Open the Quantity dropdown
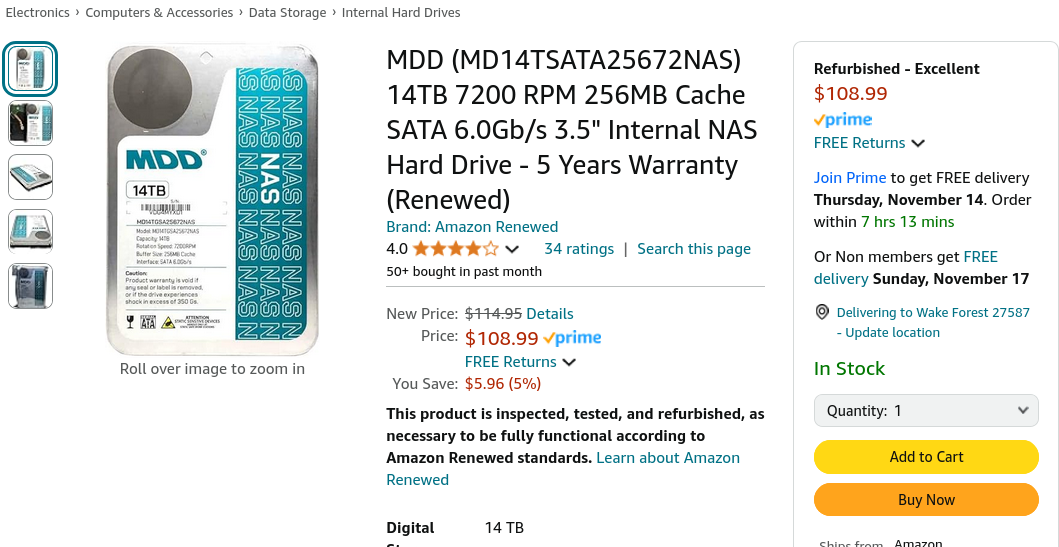 point(926,411)
